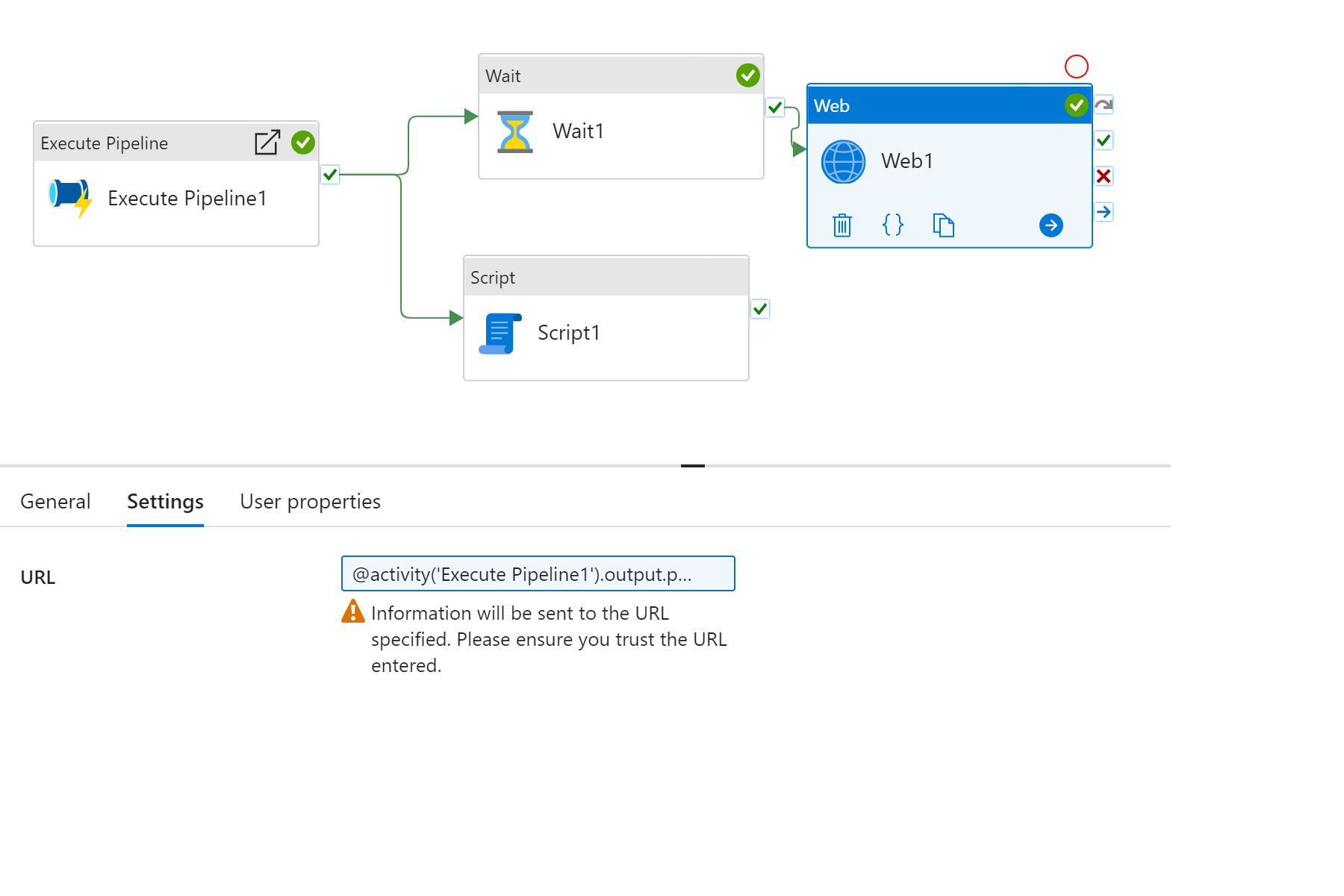Click the green status badge on Wait activity
The image size is (1344, 896).
(x=747, y=75)
